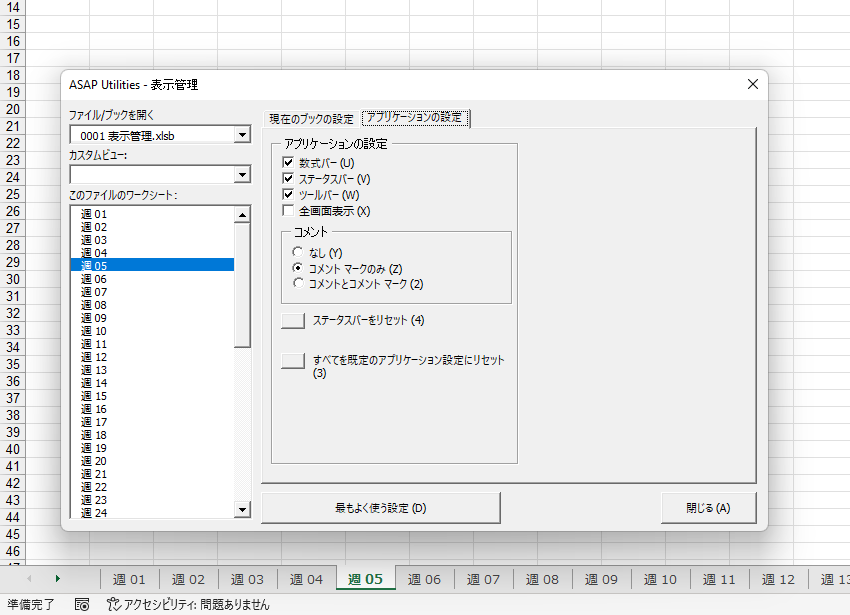Click the 最もよく使う設定 (D) button
Screen dimensions: 850x615
tap(381, 508)
